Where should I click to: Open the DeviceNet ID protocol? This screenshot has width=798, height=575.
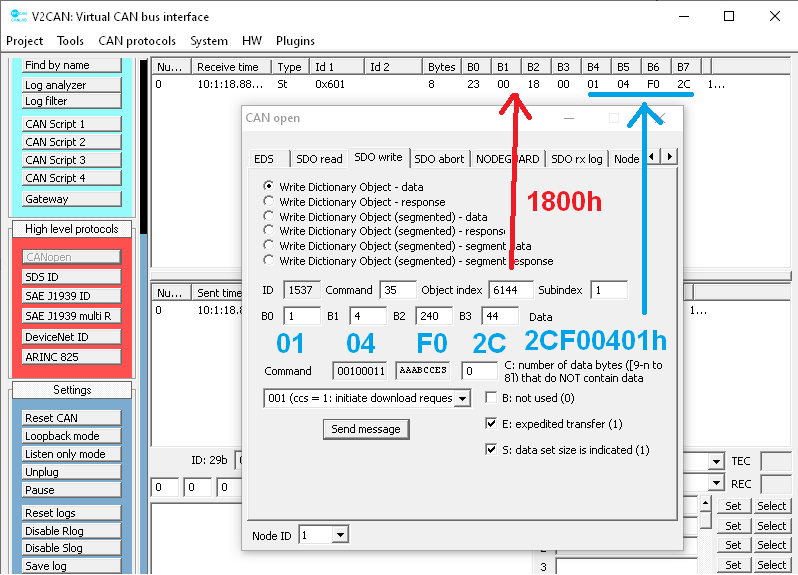click(71, 337)
